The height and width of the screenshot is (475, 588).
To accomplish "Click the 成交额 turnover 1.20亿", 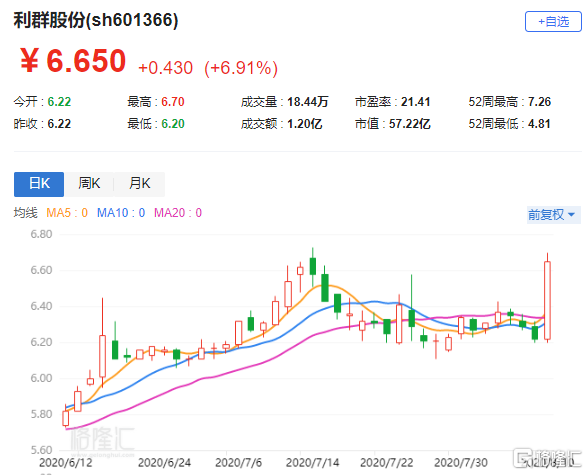I will click(x=304, y=124).
